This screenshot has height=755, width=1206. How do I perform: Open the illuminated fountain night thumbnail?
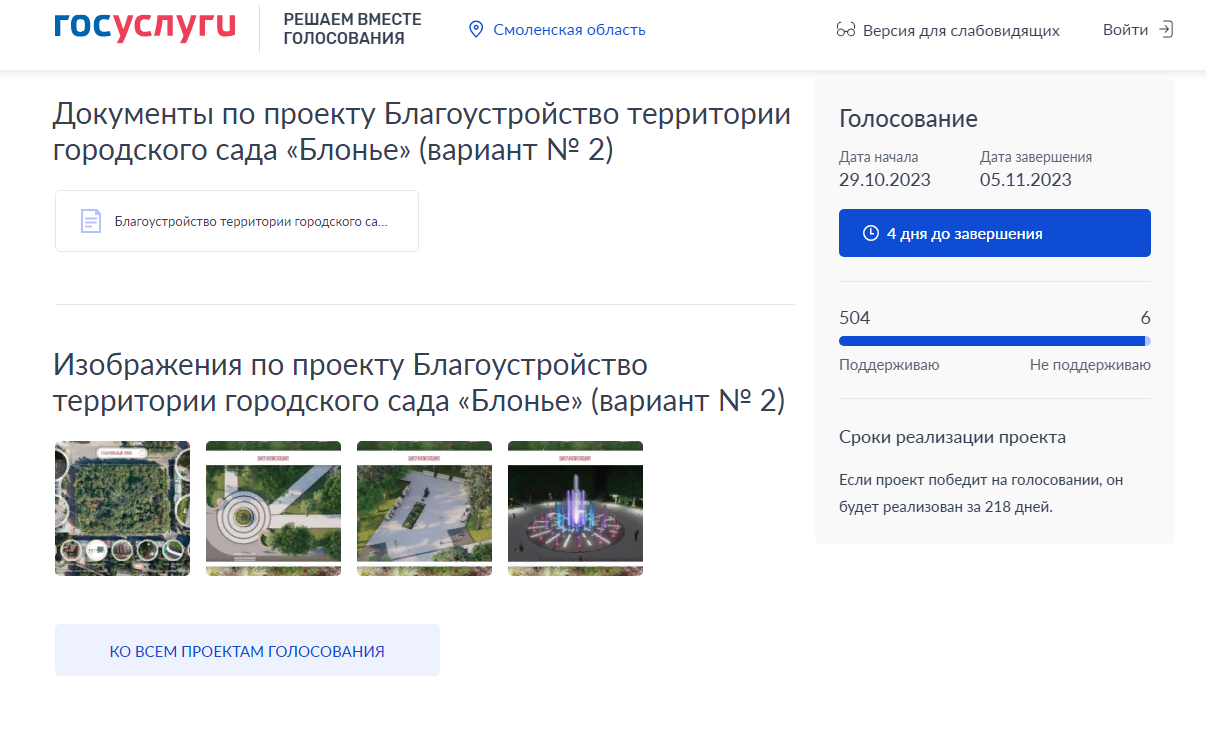click(x=575, y=508)
